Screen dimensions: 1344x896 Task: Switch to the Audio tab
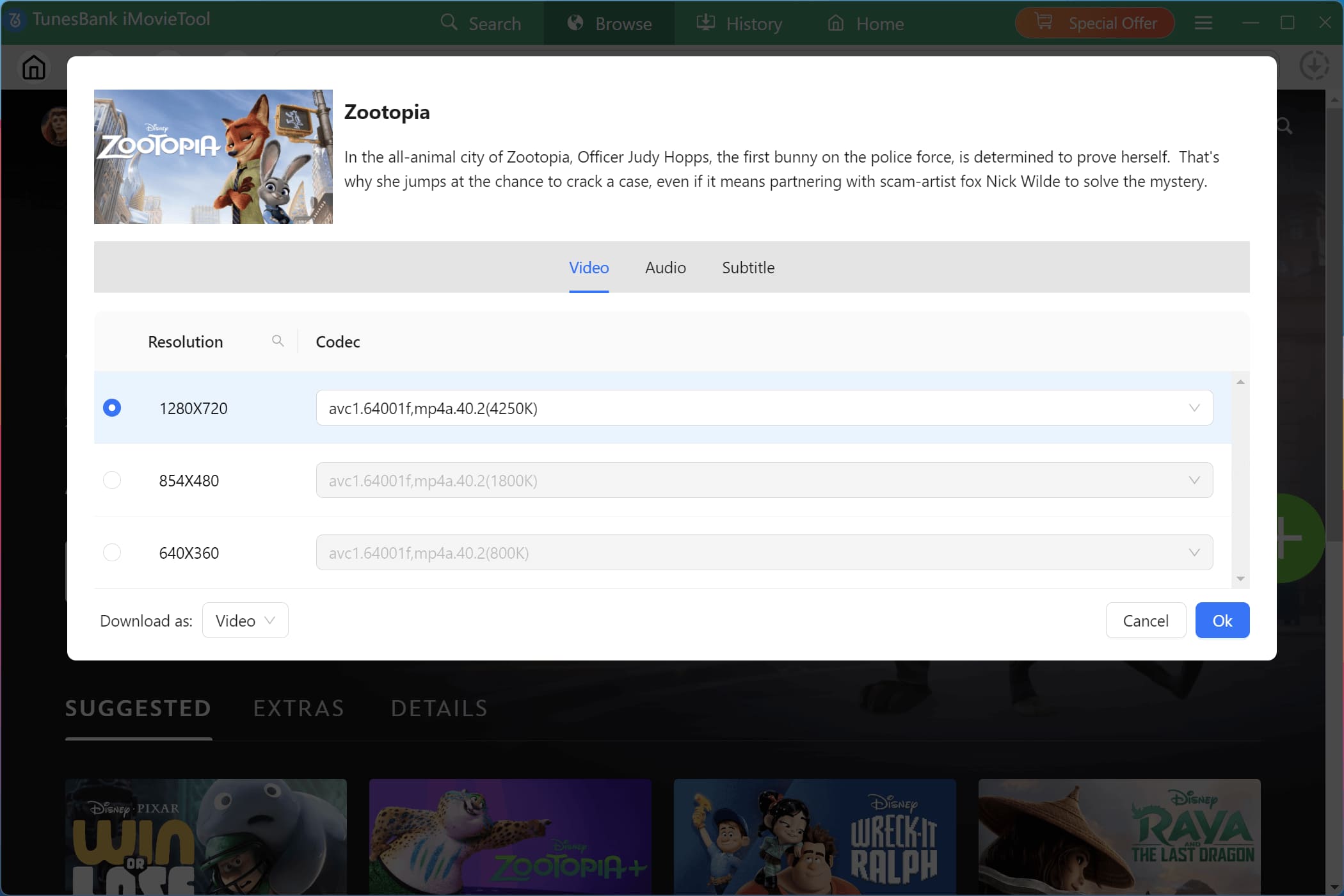pos(665,268)
